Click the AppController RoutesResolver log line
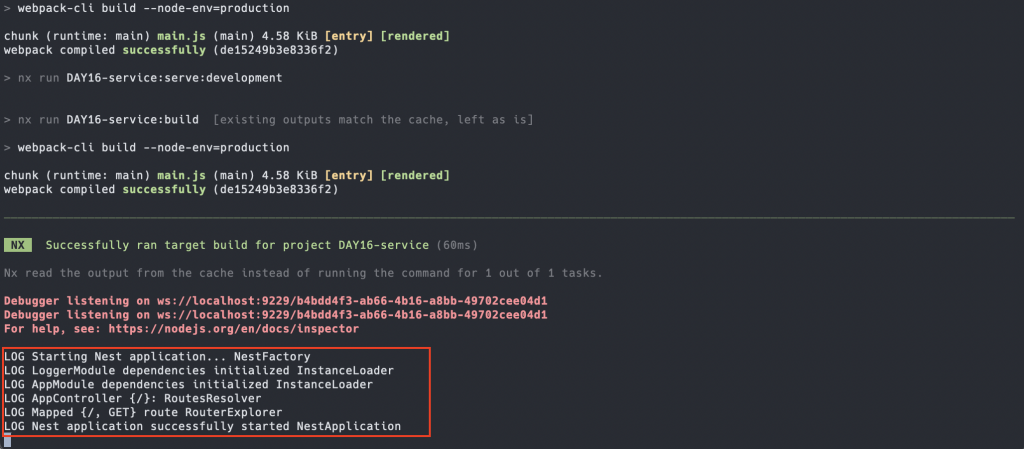 (133, 398)
